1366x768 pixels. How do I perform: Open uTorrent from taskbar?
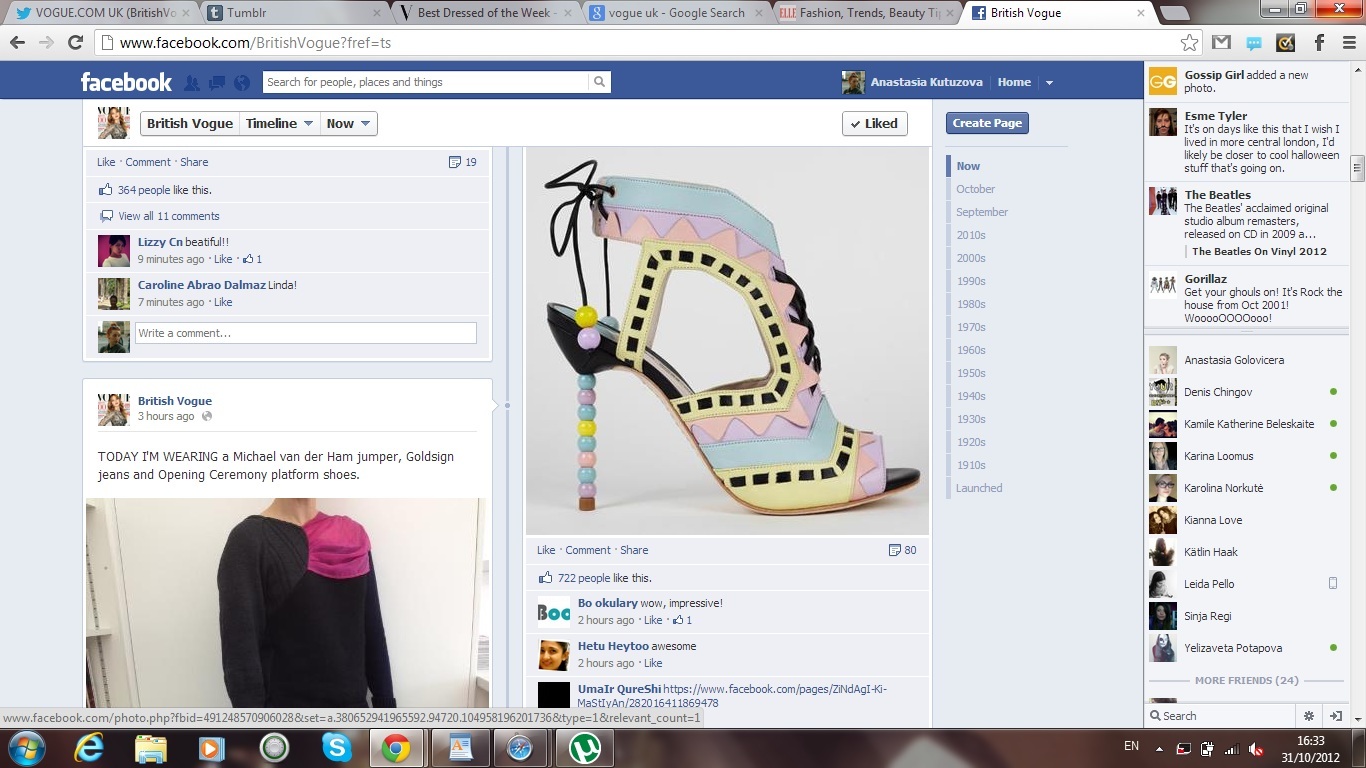(x=584, y=748)
